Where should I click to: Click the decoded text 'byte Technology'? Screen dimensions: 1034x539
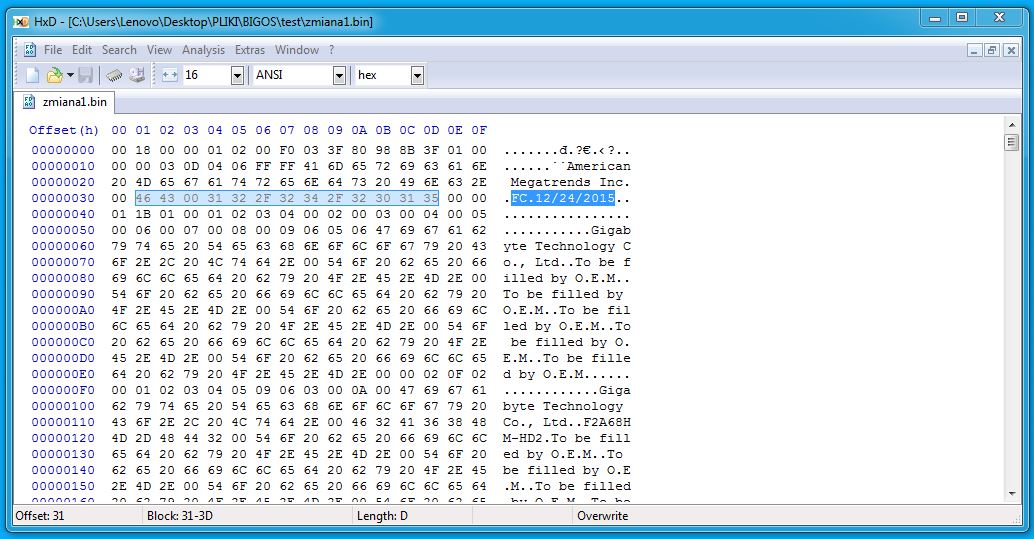(x=563, y=406)
